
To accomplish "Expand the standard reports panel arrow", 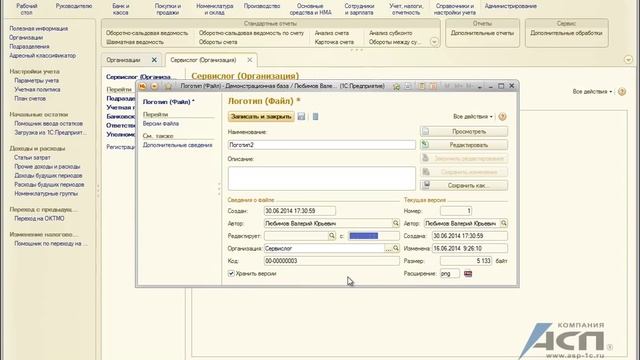I will click(434, 42).
